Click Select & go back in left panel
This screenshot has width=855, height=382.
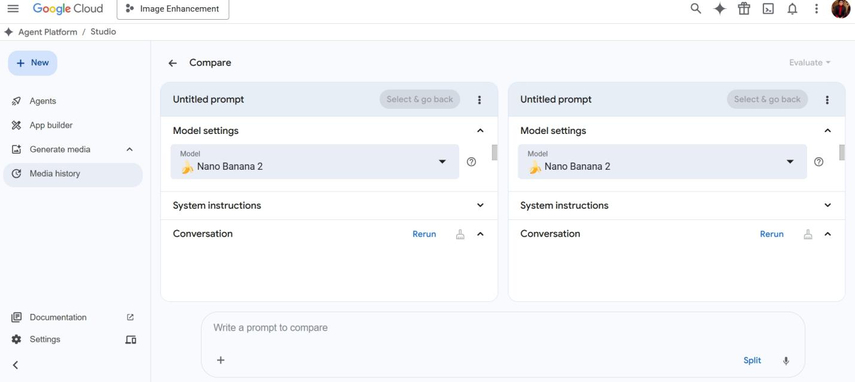click(x=420, y=99)
